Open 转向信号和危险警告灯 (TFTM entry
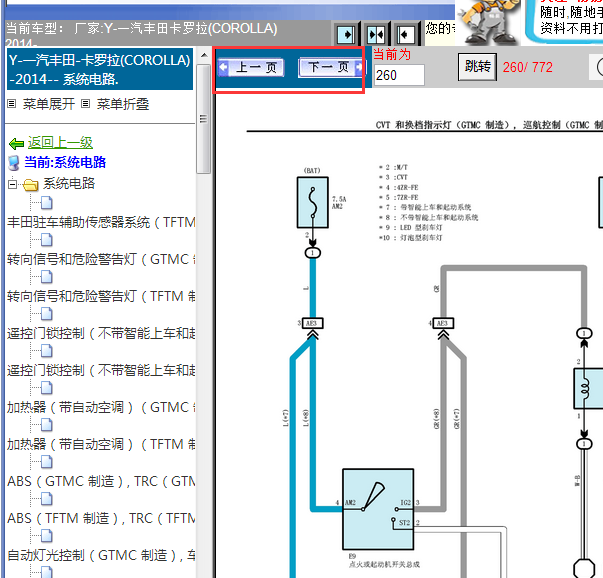This screenshot has height=578, width=603. (x=101, y=296)
